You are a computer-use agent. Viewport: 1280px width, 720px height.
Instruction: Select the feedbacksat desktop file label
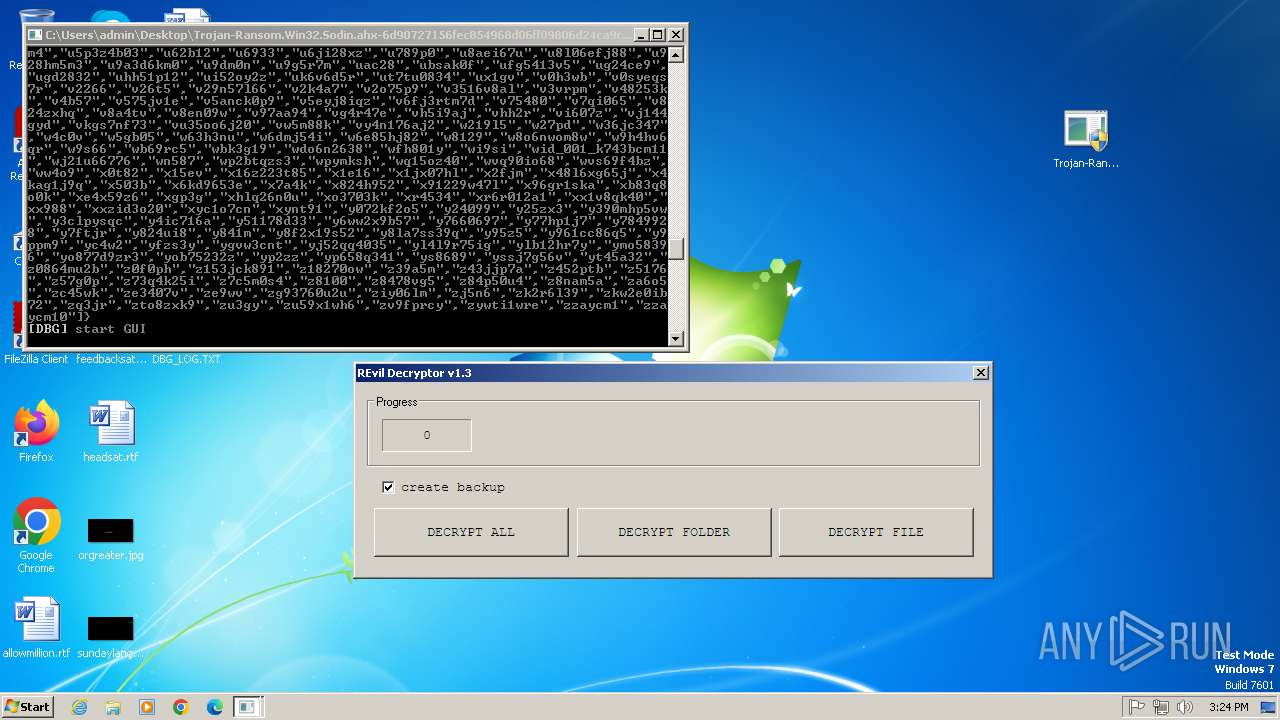click(111, 359)
